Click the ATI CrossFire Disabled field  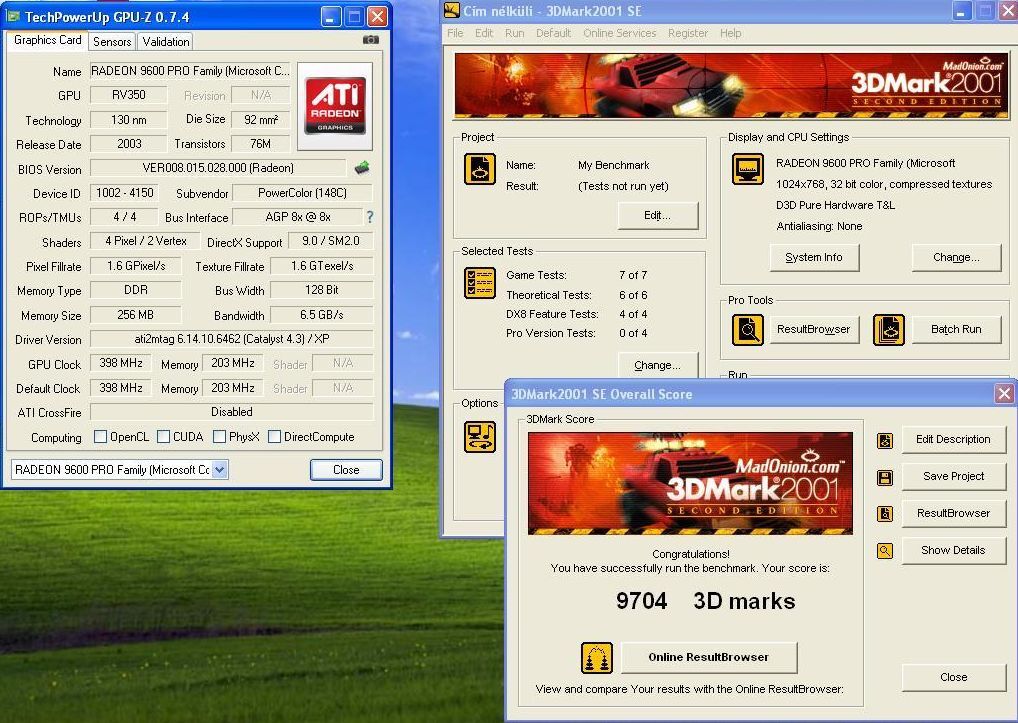click(232, 412)
